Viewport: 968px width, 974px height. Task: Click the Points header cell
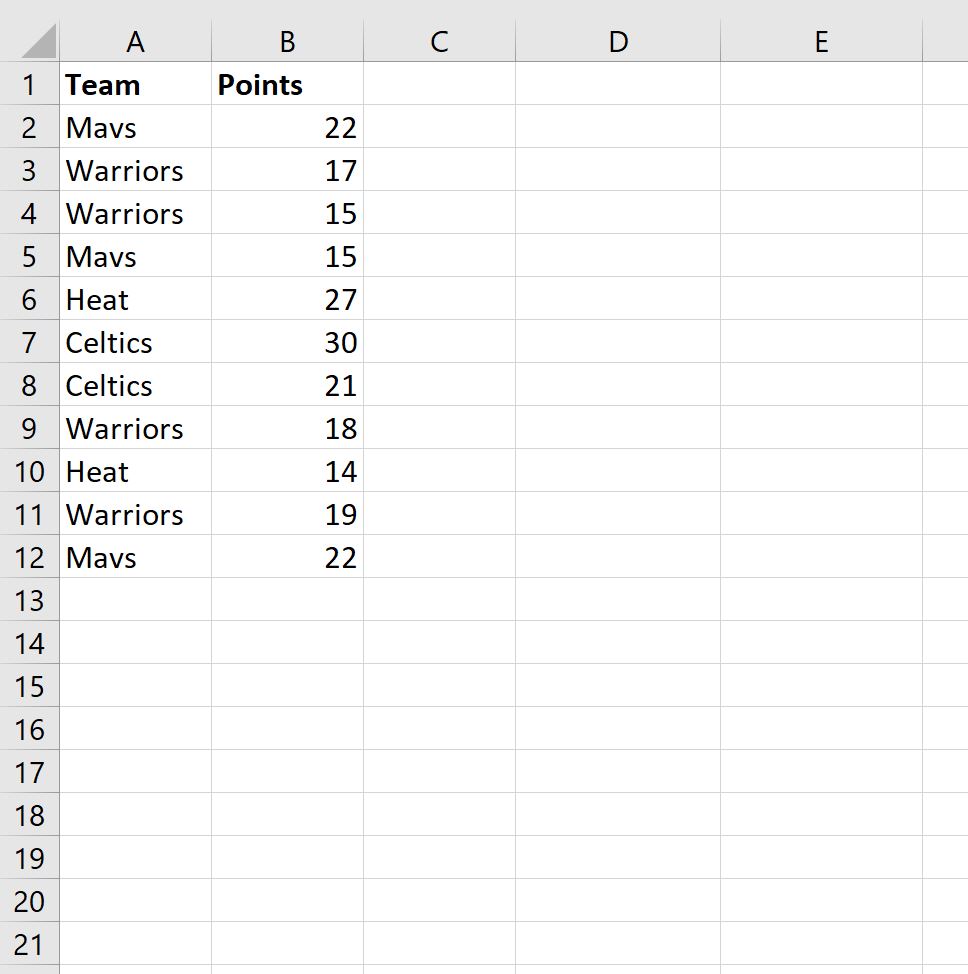288,84
